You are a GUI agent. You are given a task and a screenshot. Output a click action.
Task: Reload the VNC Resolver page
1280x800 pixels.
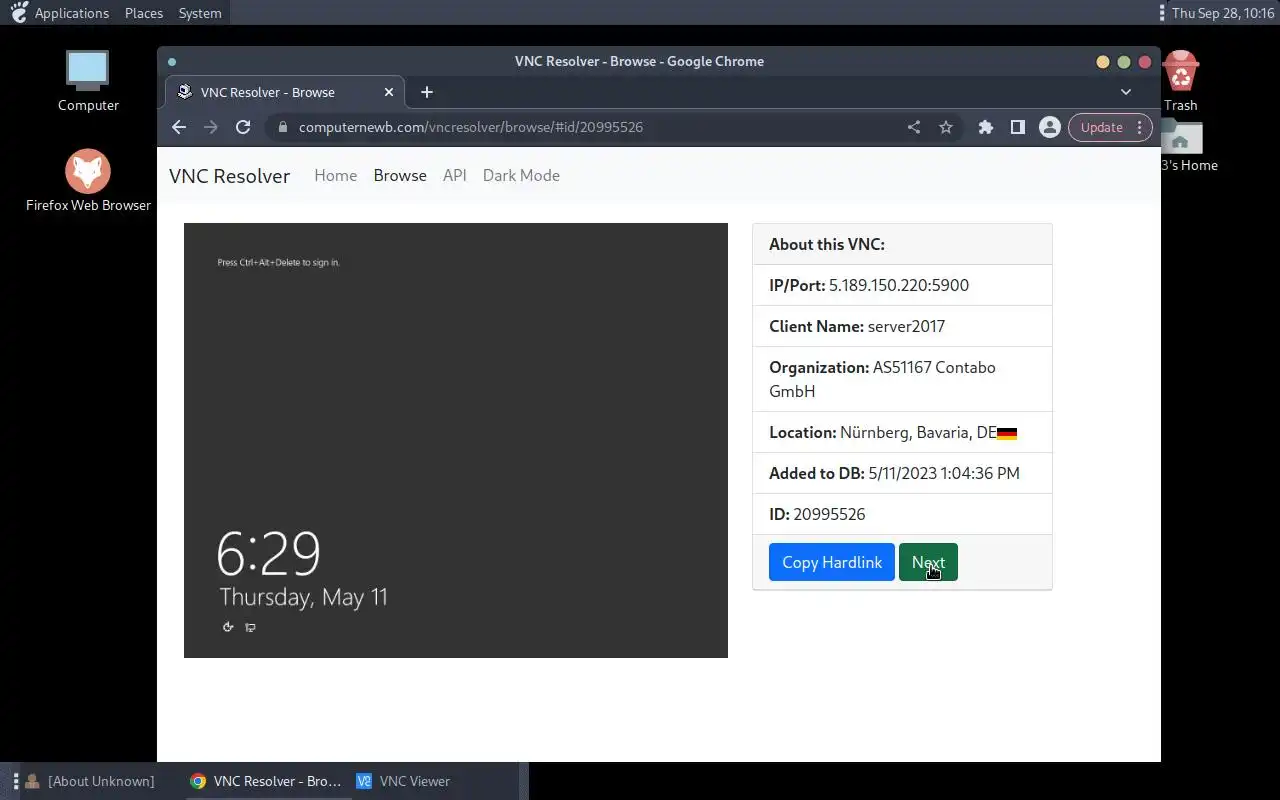pos(243,127)
